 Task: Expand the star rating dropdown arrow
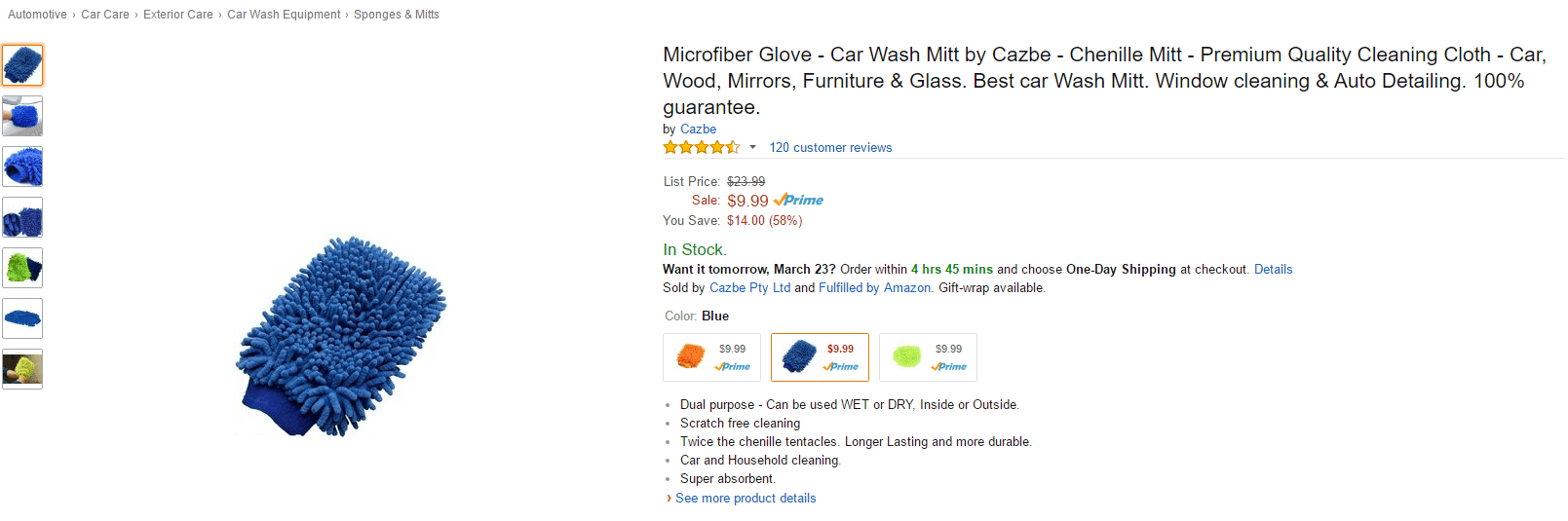(752, 148)
